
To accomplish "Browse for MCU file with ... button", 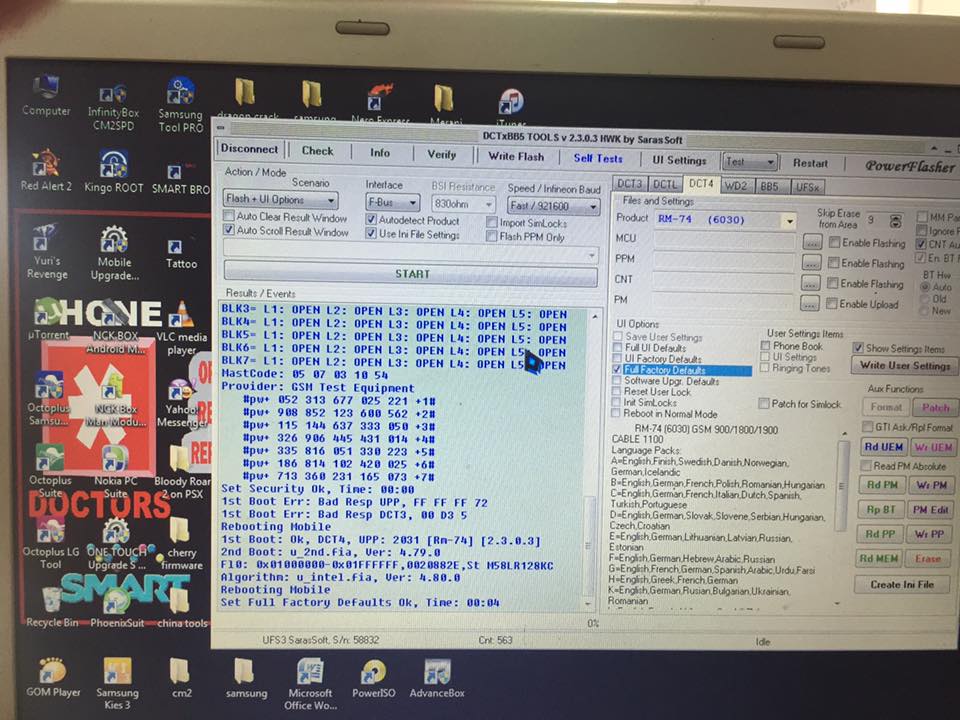I will 811,242.
